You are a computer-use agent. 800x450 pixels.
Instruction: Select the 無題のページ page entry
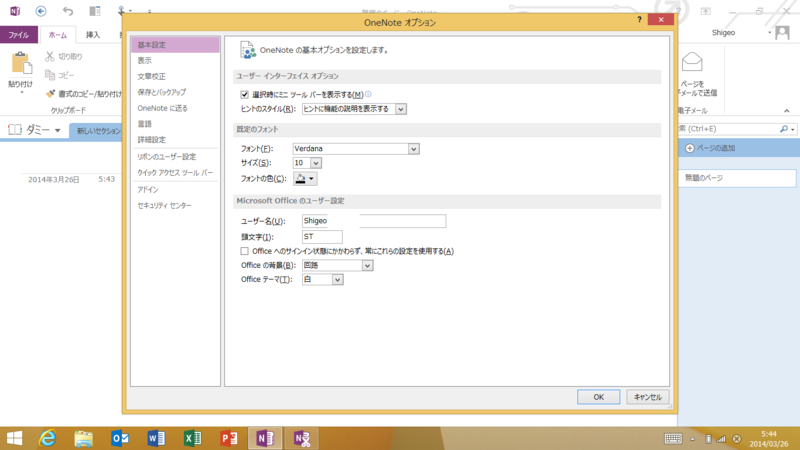coord(737,178)
